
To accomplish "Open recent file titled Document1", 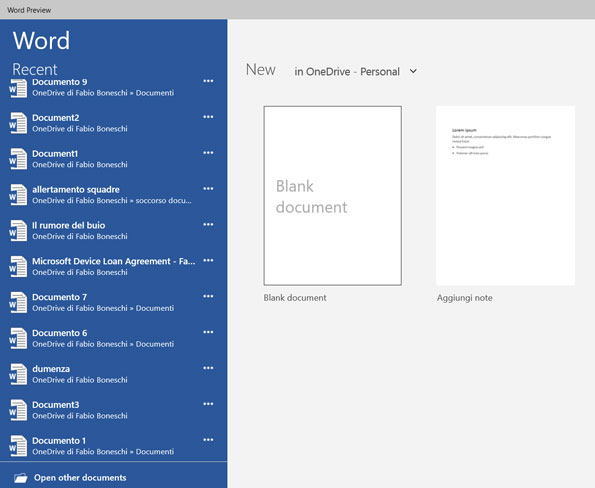I will [x=55, y=154].
